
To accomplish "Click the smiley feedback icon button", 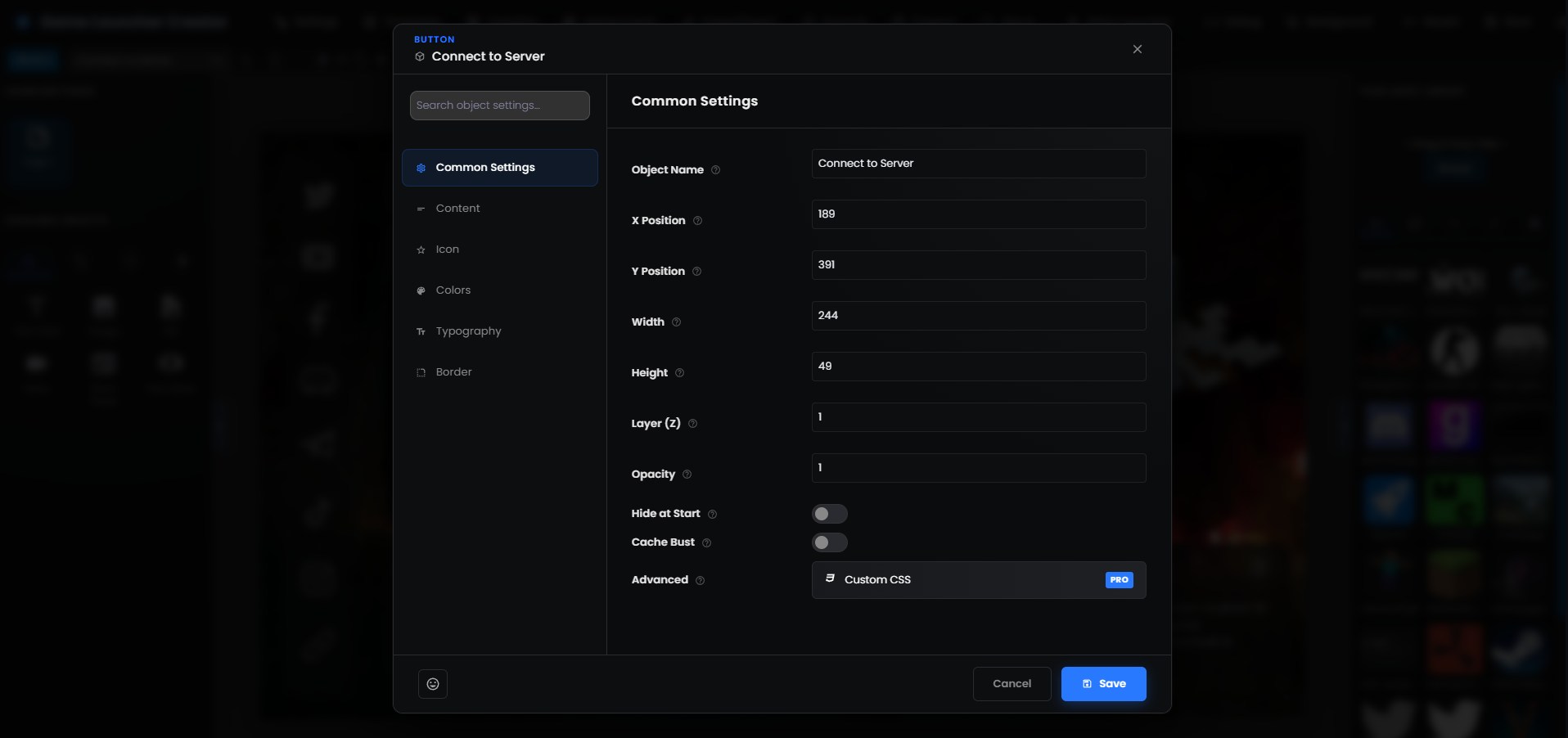I will (432, 684).
